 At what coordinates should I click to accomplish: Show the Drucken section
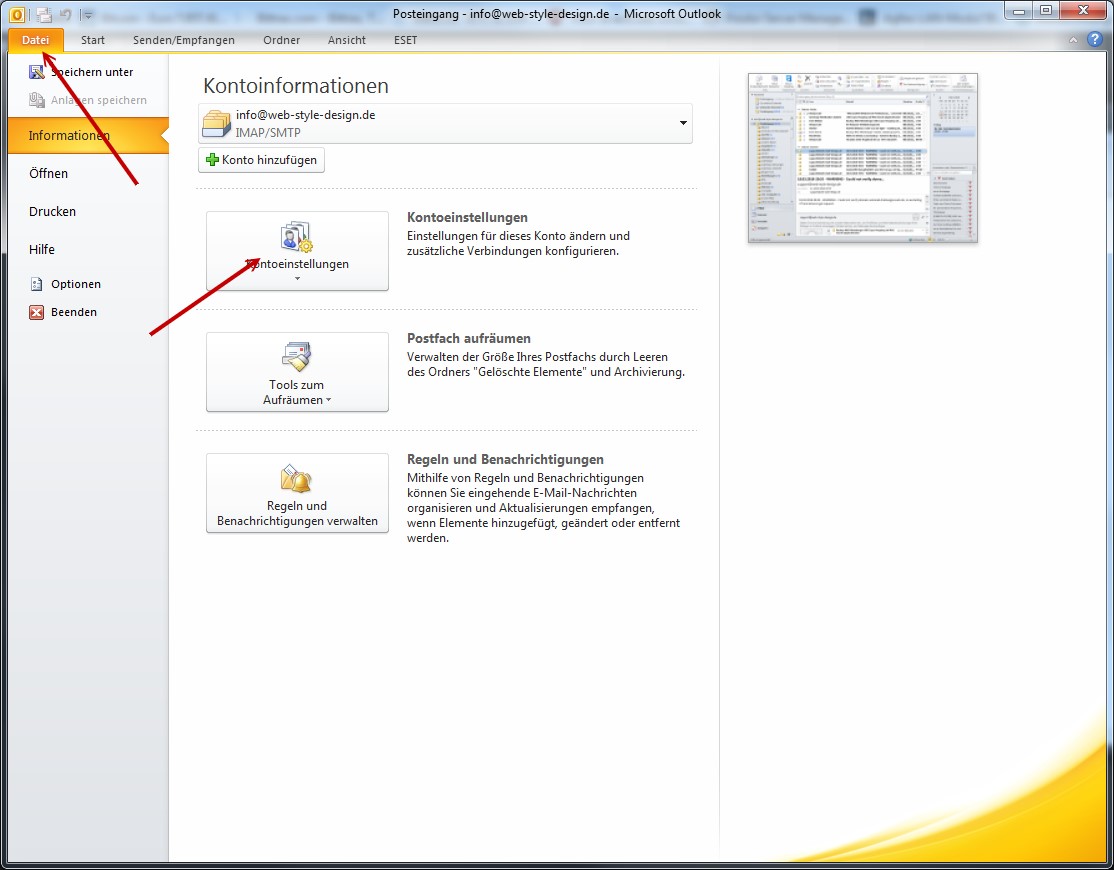(x=53, y=212)
